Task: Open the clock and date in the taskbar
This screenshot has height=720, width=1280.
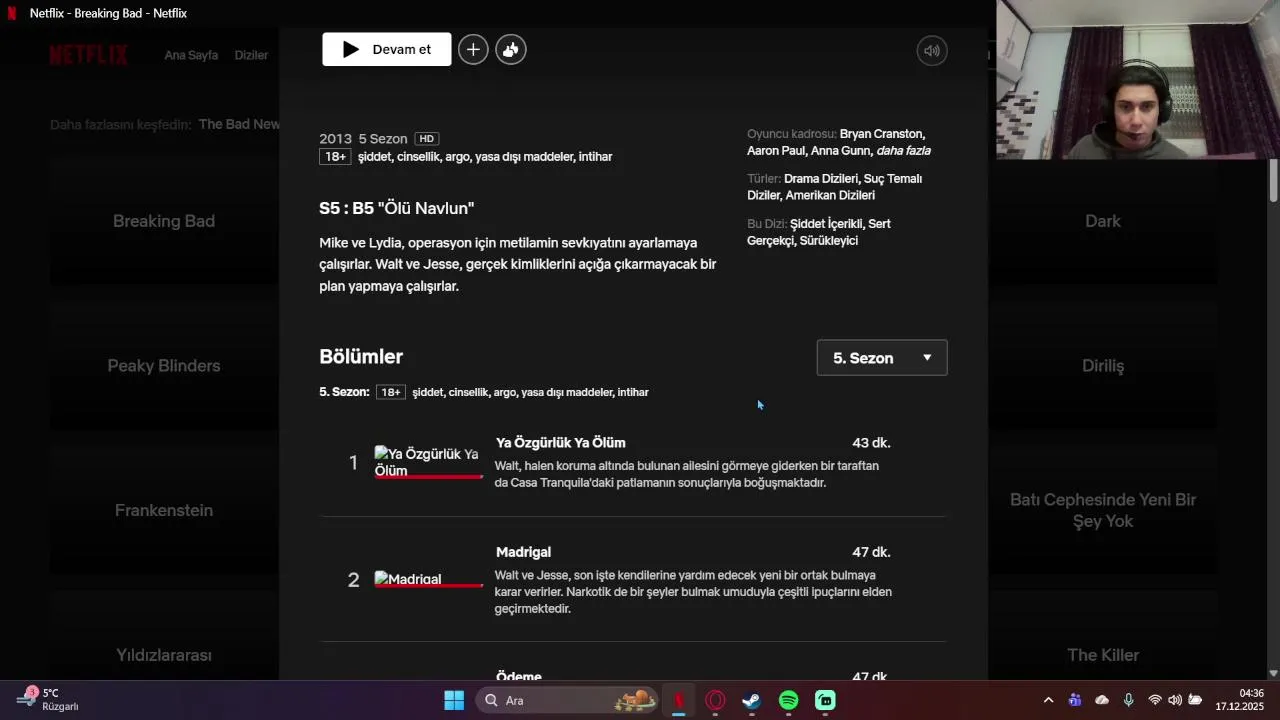Action: click(1240, 700)
